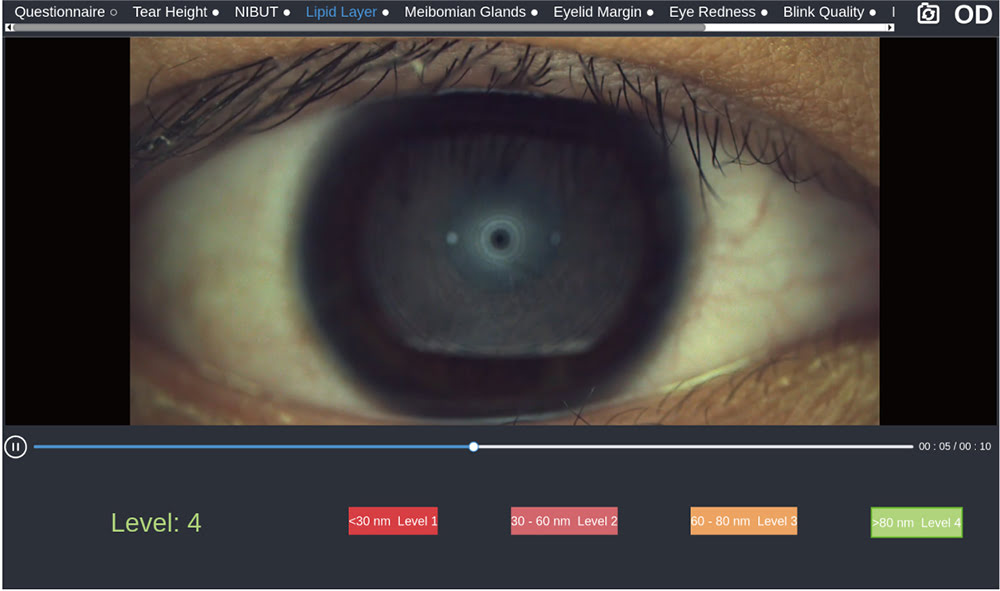The image size is (1000, 591).
Task: Select red <30 nm Level 1 button
Action: pyautogui.click(x=393, y=521)
